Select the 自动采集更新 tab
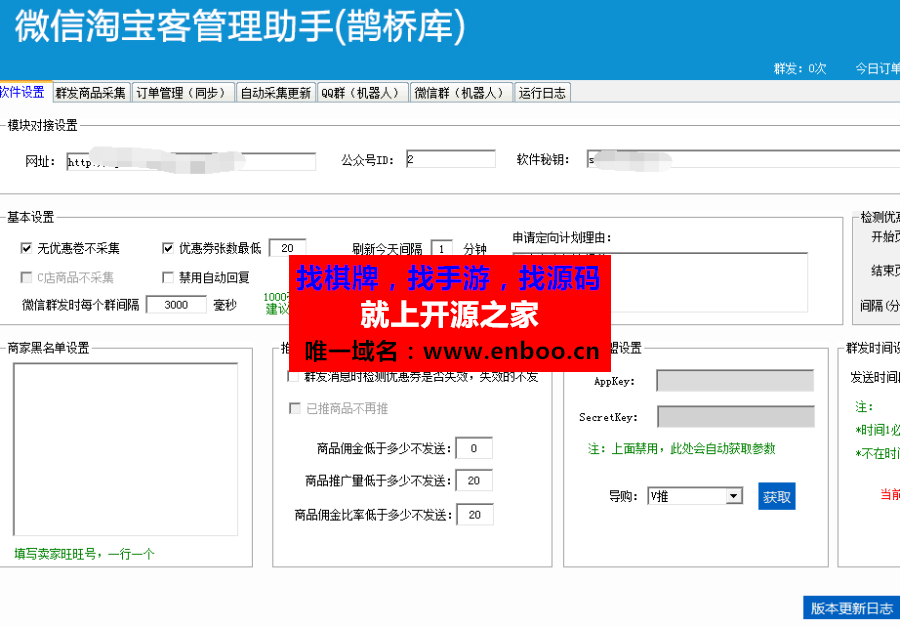The width and height of the screenshot is (900, 627). pyautogui.click(x=276, y=93)
